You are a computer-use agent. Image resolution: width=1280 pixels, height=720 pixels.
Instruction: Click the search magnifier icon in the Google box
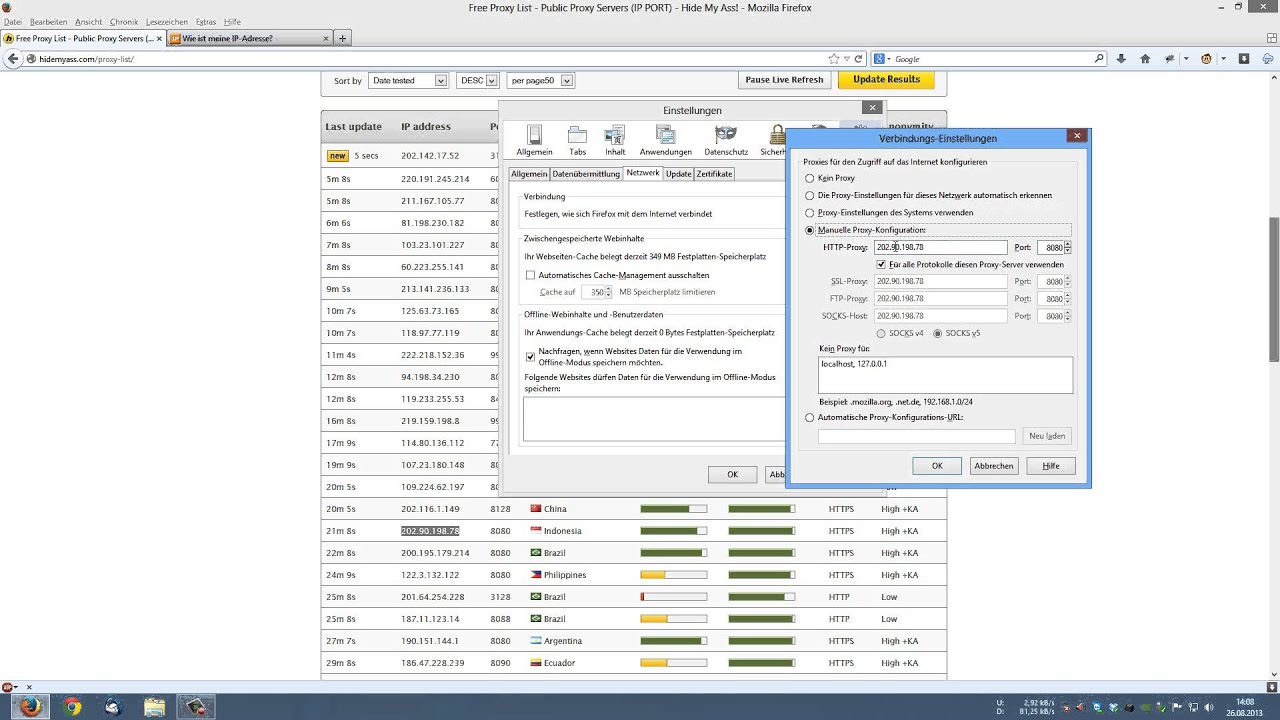pos(1099,59)
